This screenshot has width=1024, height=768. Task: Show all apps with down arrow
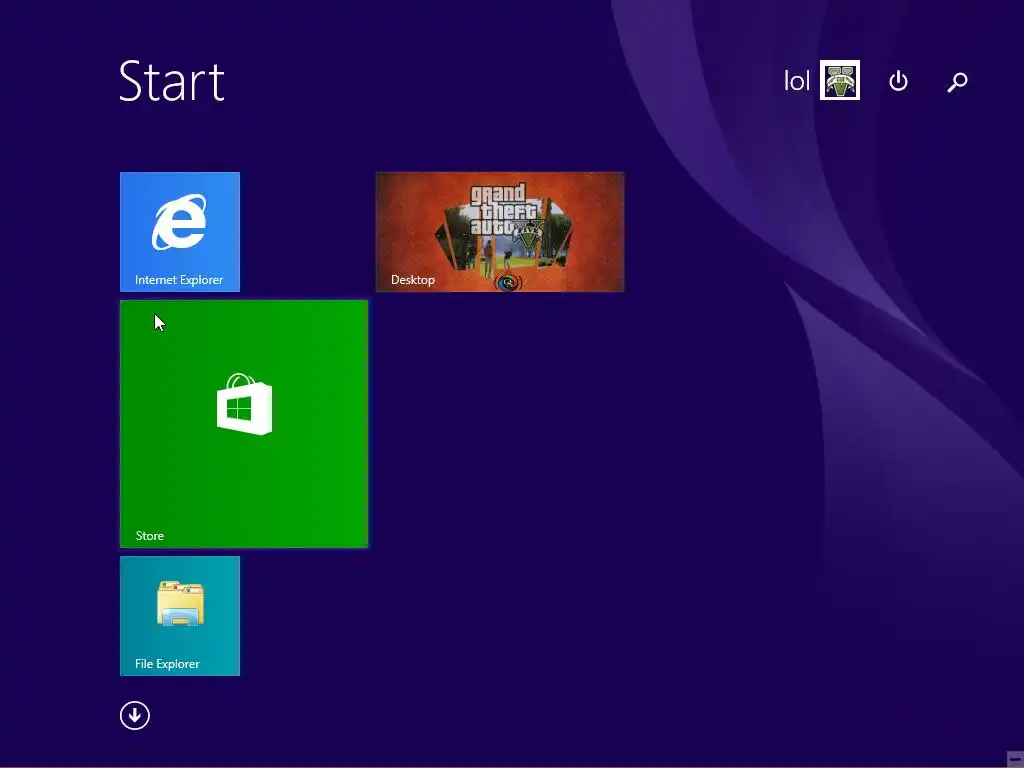pos(135,716)
